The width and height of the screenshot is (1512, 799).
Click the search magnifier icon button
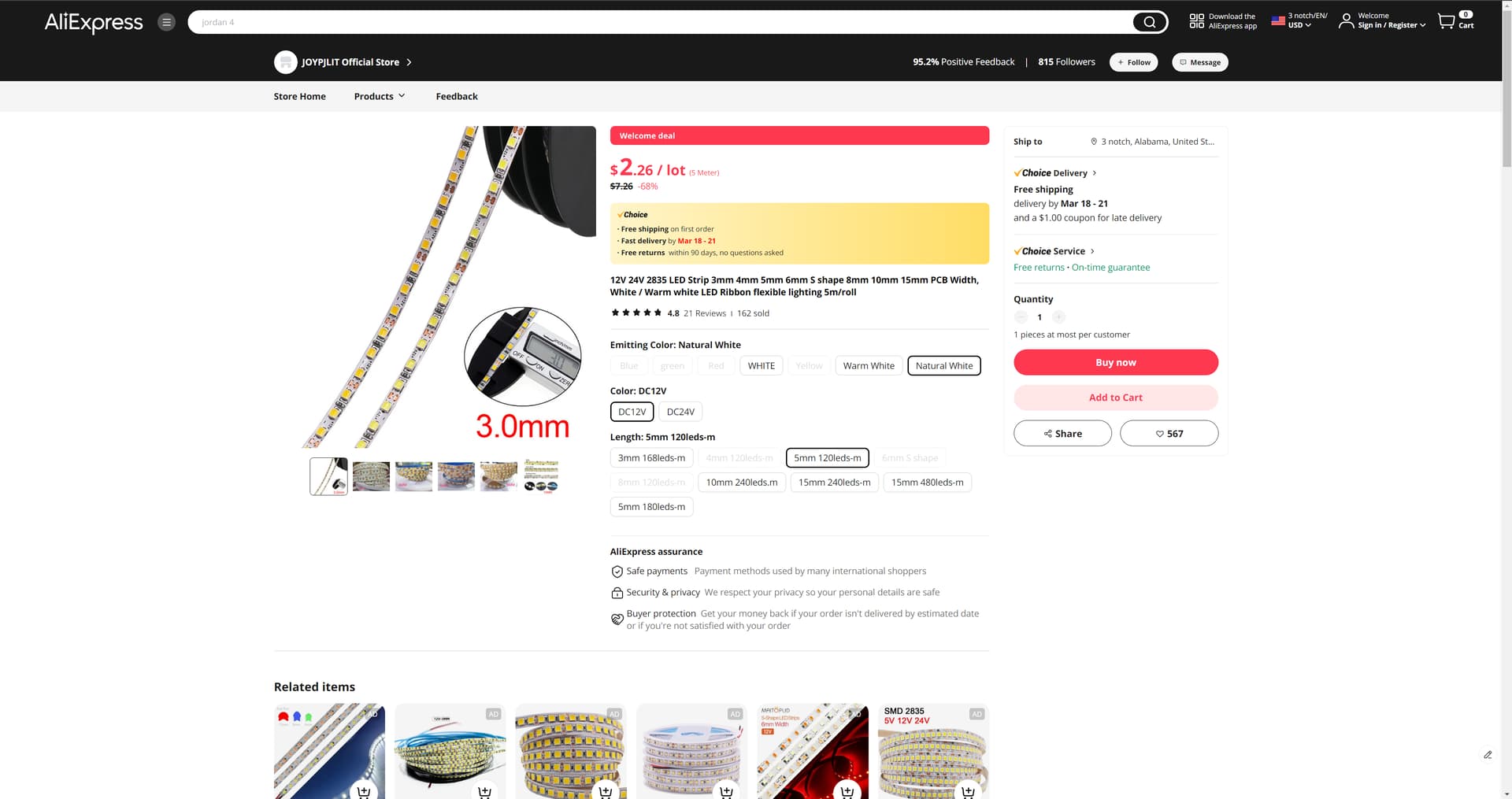(1149, 22)
